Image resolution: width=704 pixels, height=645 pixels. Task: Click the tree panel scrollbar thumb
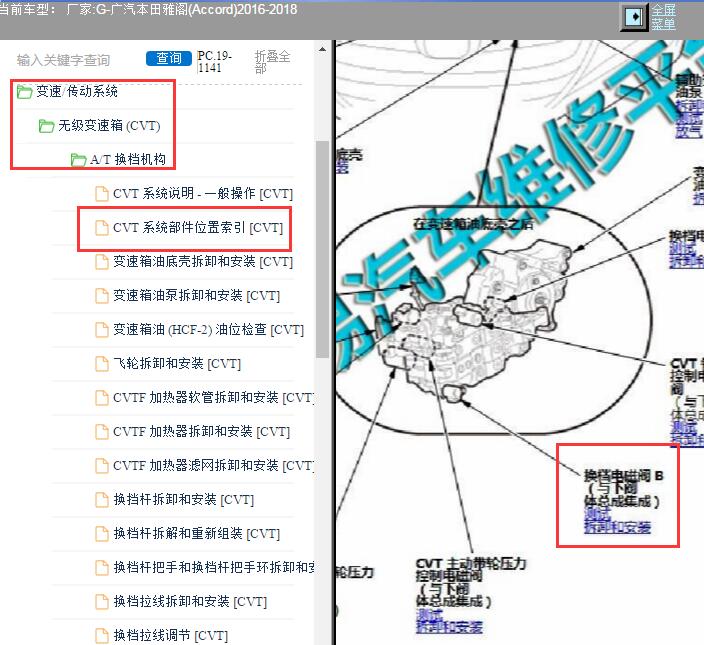322,249
